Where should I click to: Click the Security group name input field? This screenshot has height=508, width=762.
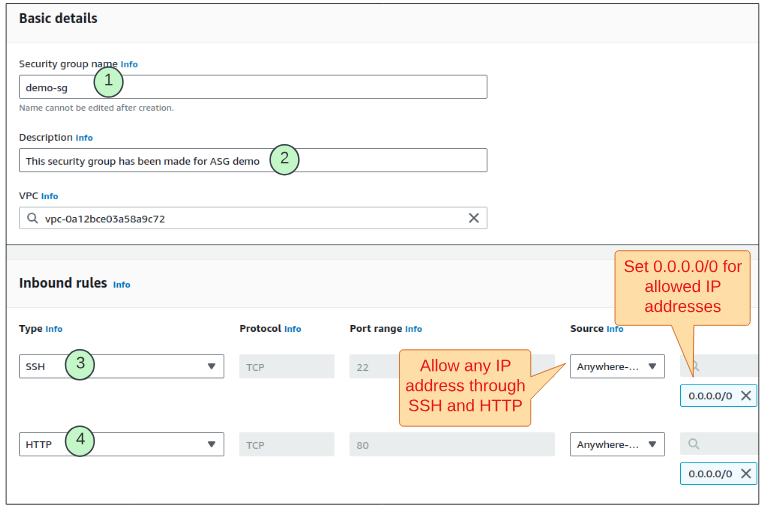pos(300,87)
